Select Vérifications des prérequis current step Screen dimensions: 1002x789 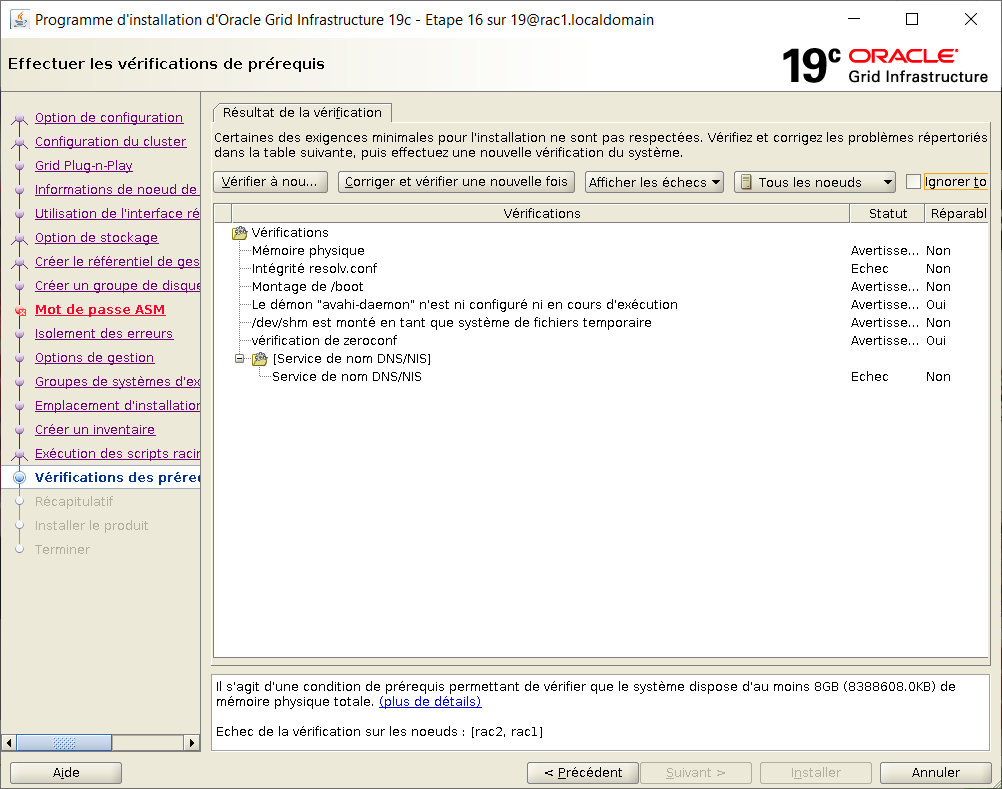[x=117, y=478]
